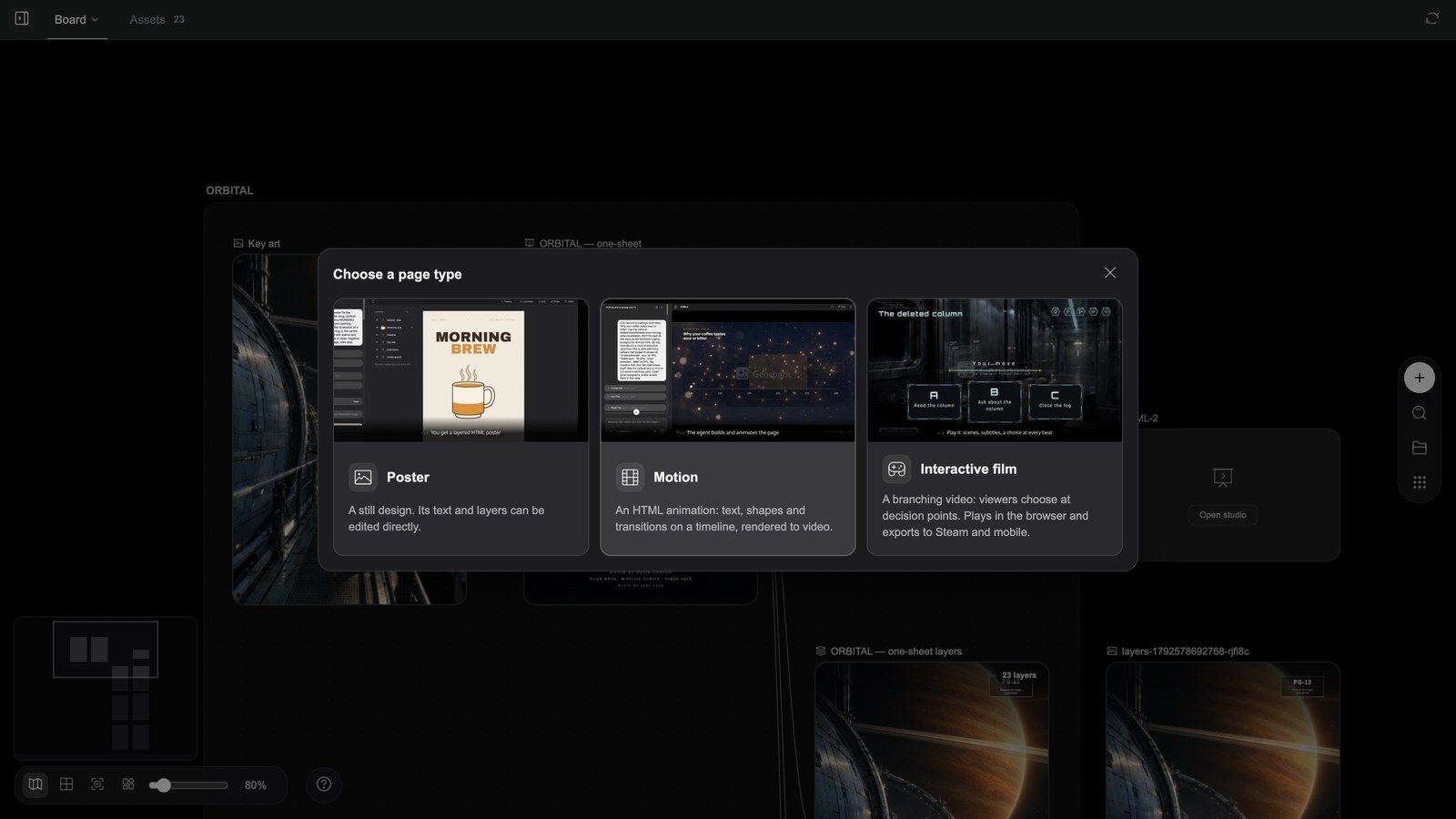Screen dimensions: 1456x819
Task: Toggle the grid layout icon
Action: coord(66,784)
